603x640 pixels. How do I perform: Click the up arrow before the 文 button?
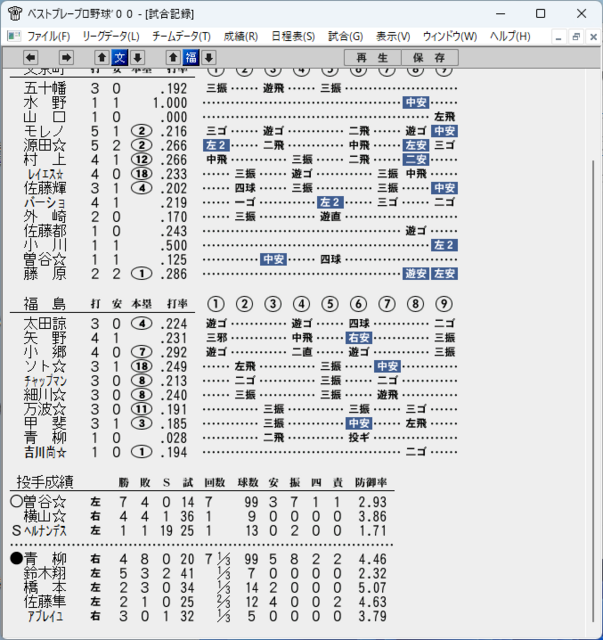(x=102, y=58)
